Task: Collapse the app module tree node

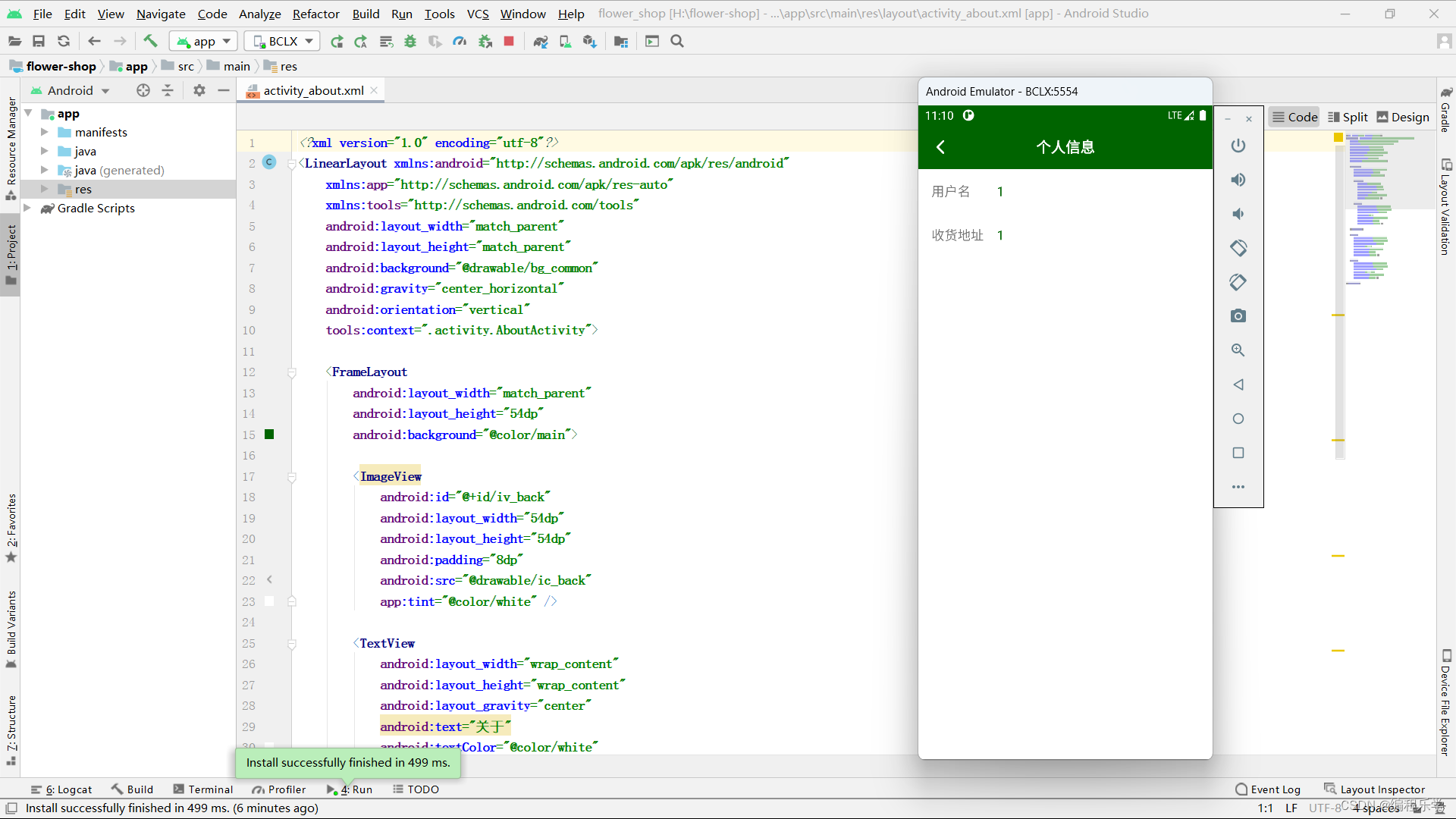Action: 28,114
